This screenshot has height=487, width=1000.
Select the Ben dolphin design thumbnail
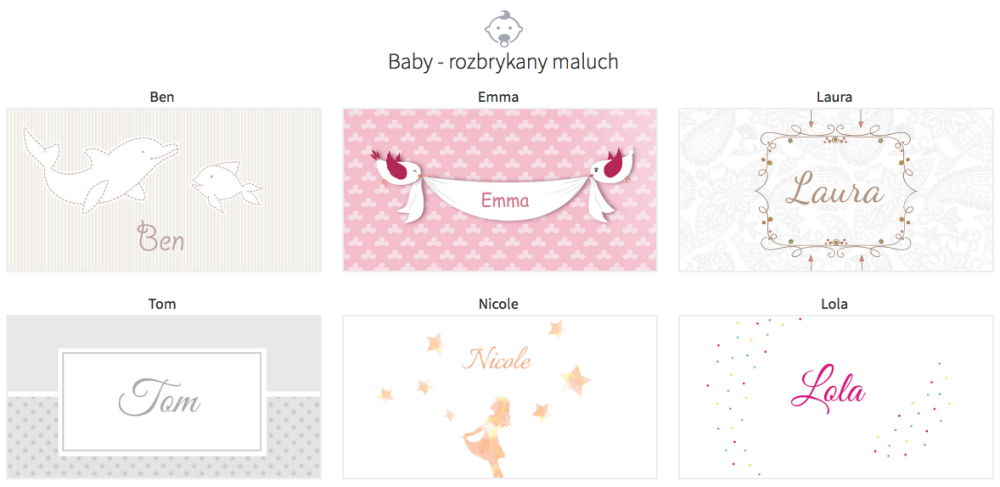164,190
